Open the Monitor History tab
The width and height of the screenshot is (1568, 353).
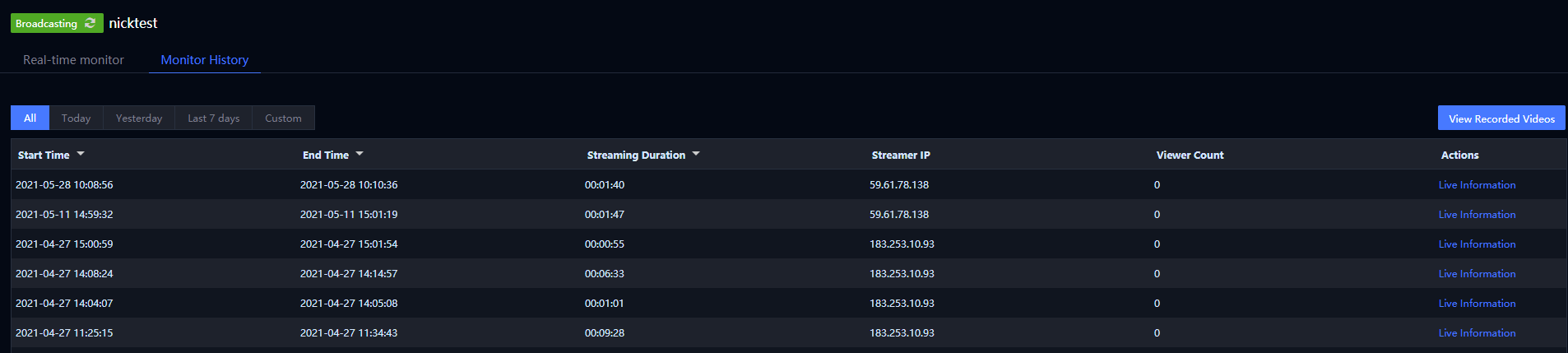click(x=205, y=60)
